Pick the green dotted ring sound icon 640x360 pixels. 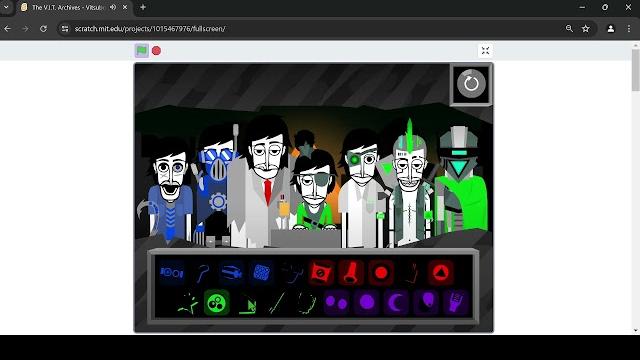pyautogui.click(x=307, y=303)
